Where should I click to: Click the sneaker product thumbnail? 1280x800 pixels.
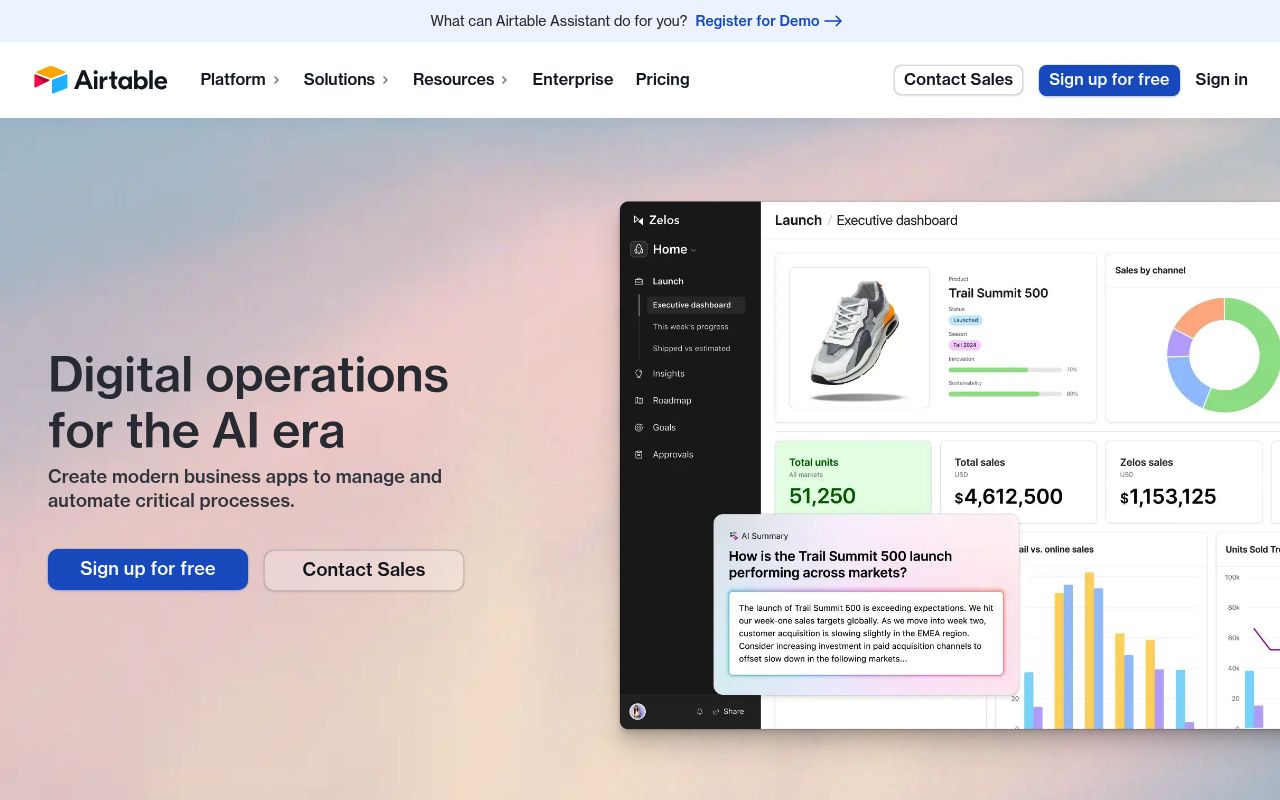click(859, 338)
